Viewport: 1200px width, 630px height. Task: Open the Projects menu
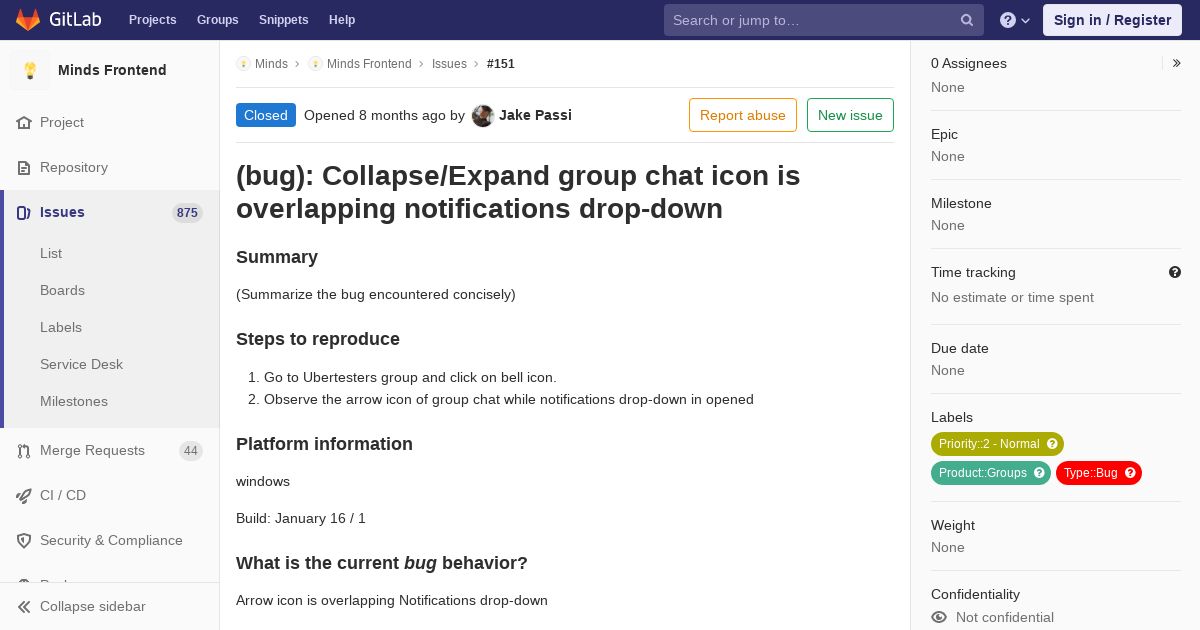click(153, 20)
